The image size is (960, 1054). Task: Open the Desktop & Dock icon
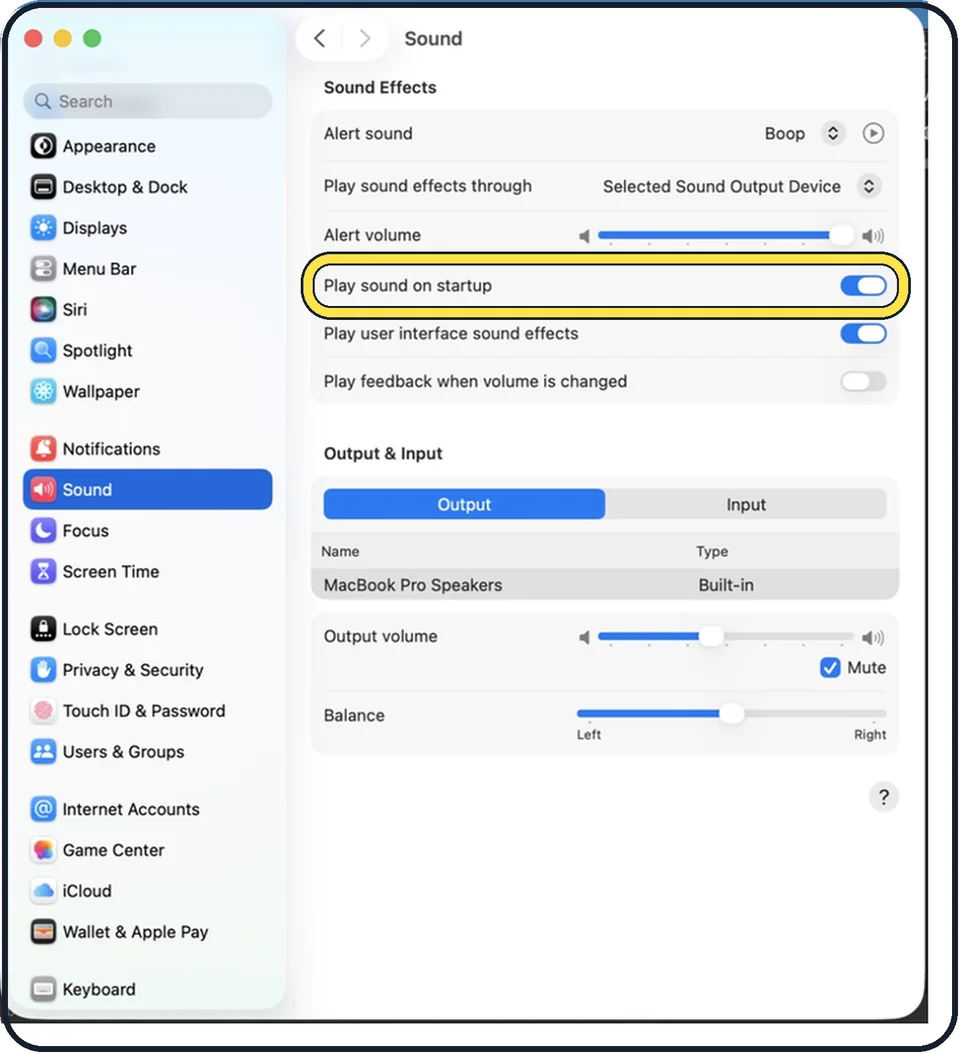(x=43, y=187)
